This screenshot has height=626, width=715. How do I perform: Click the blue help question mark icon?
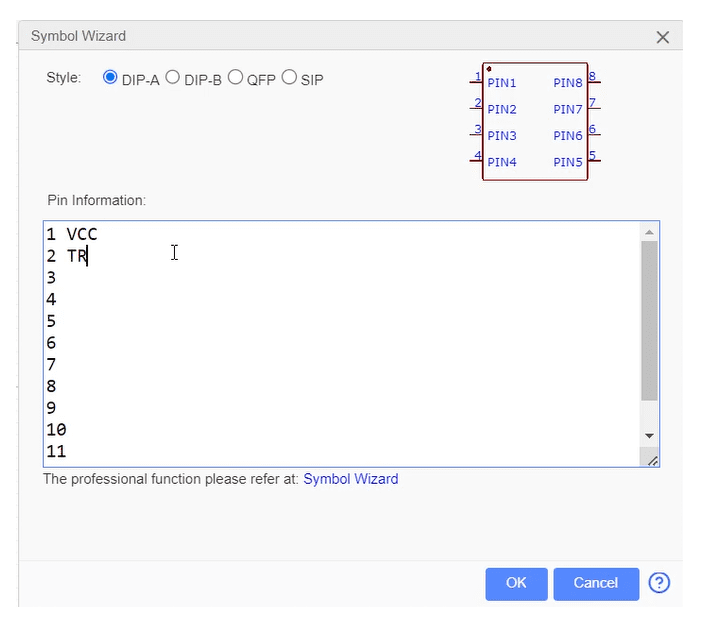[x=659, y=583]
